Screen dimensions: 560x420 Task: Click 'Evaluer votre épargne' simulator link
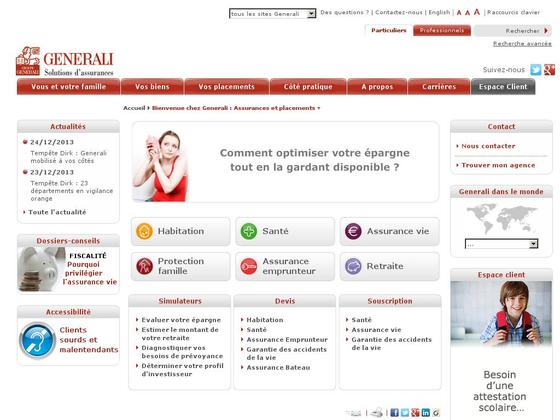(x=181, y=320)
